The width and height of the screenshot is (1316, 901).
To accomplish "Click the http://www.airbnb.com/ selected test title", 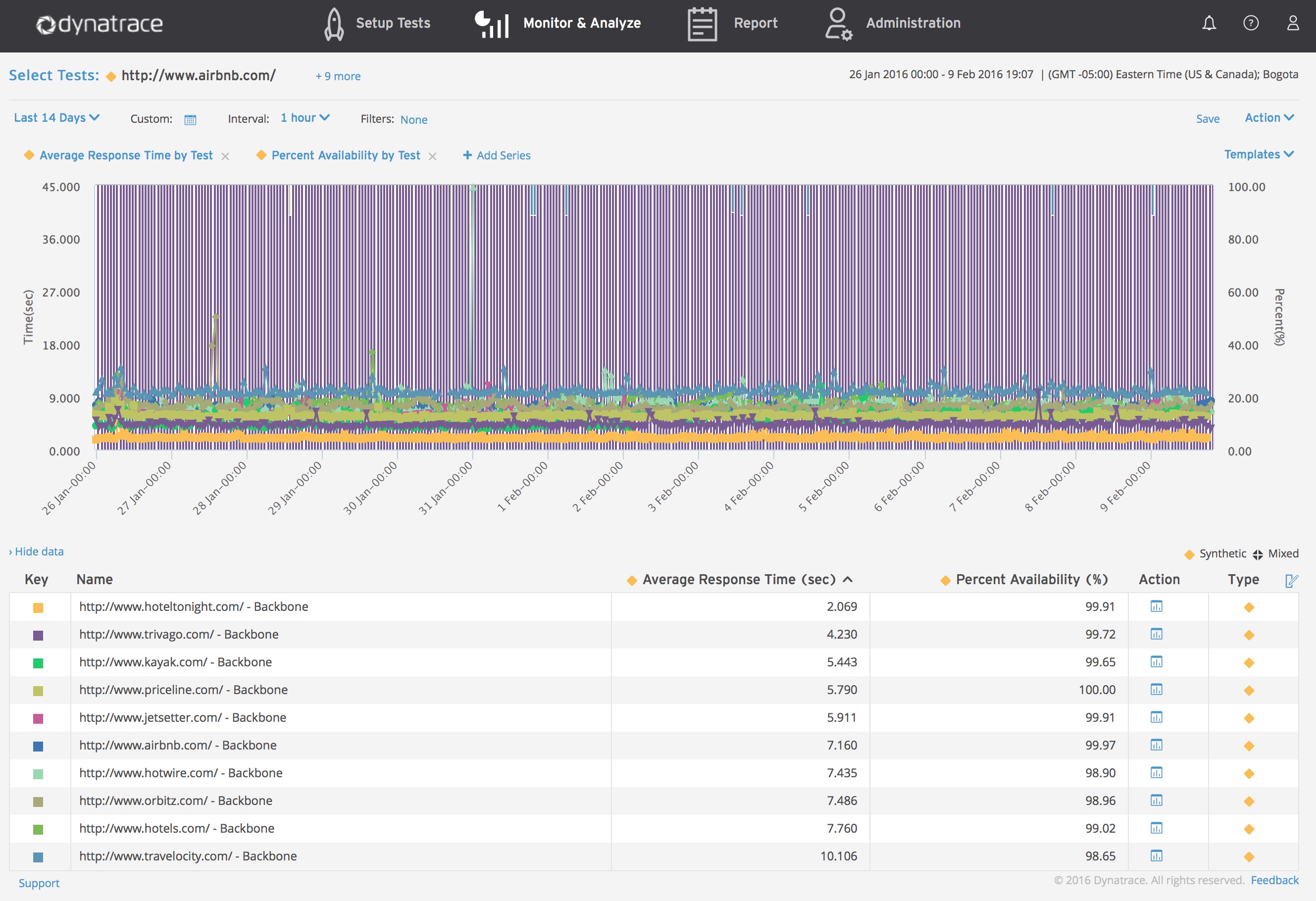I will [199, 75].
